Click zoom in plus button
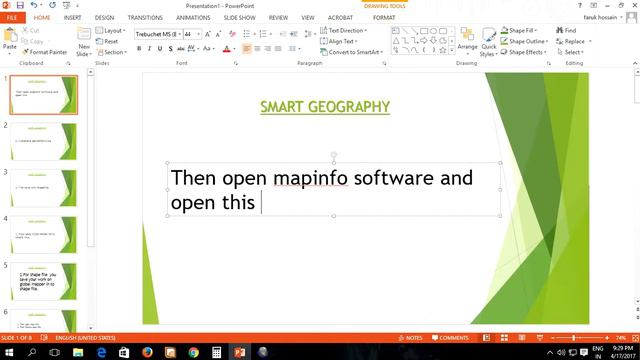 click(607, 338)
